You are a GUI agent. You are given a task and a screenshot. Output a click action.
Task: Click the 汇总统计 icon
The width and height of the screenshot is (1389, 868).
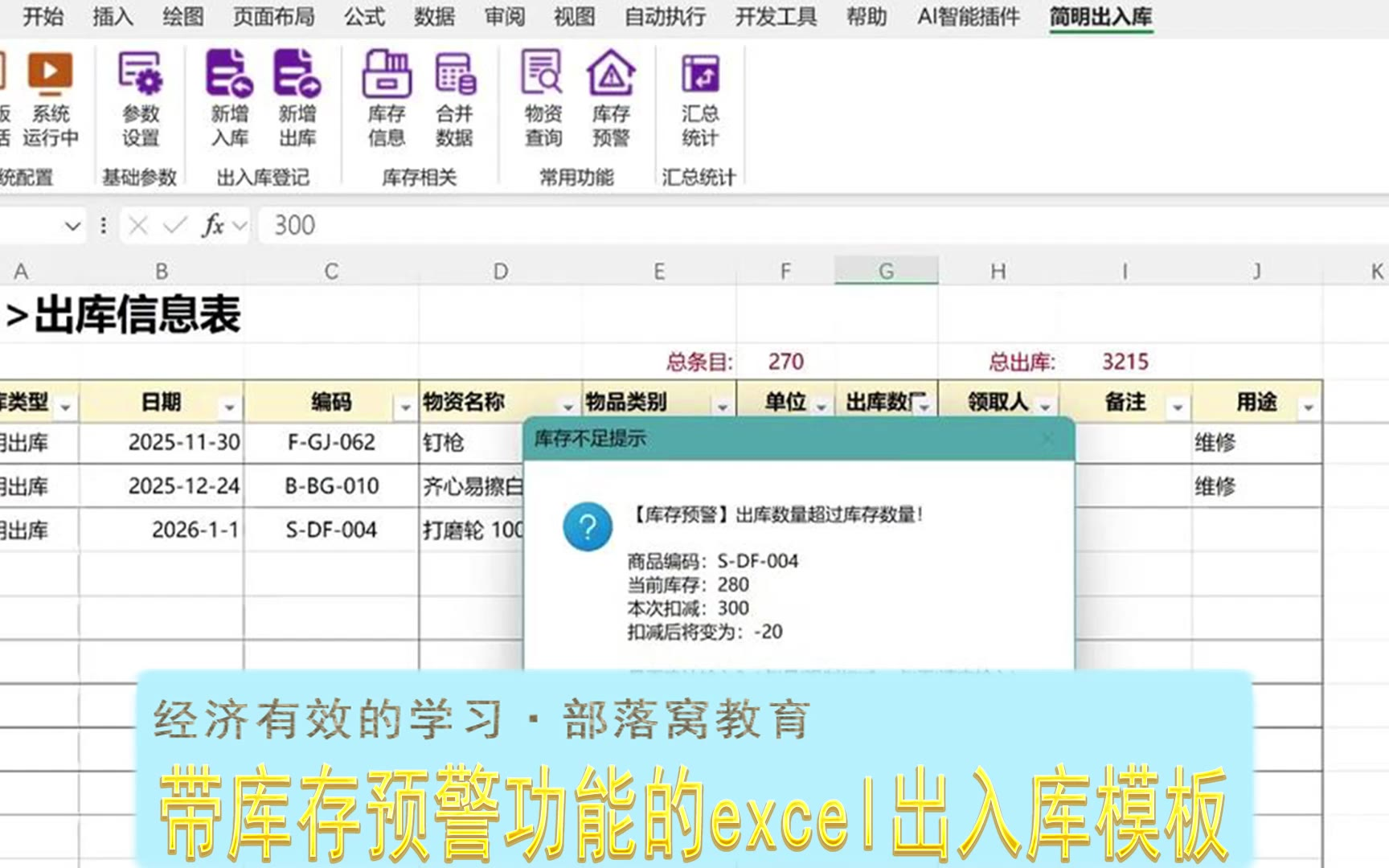700,98
